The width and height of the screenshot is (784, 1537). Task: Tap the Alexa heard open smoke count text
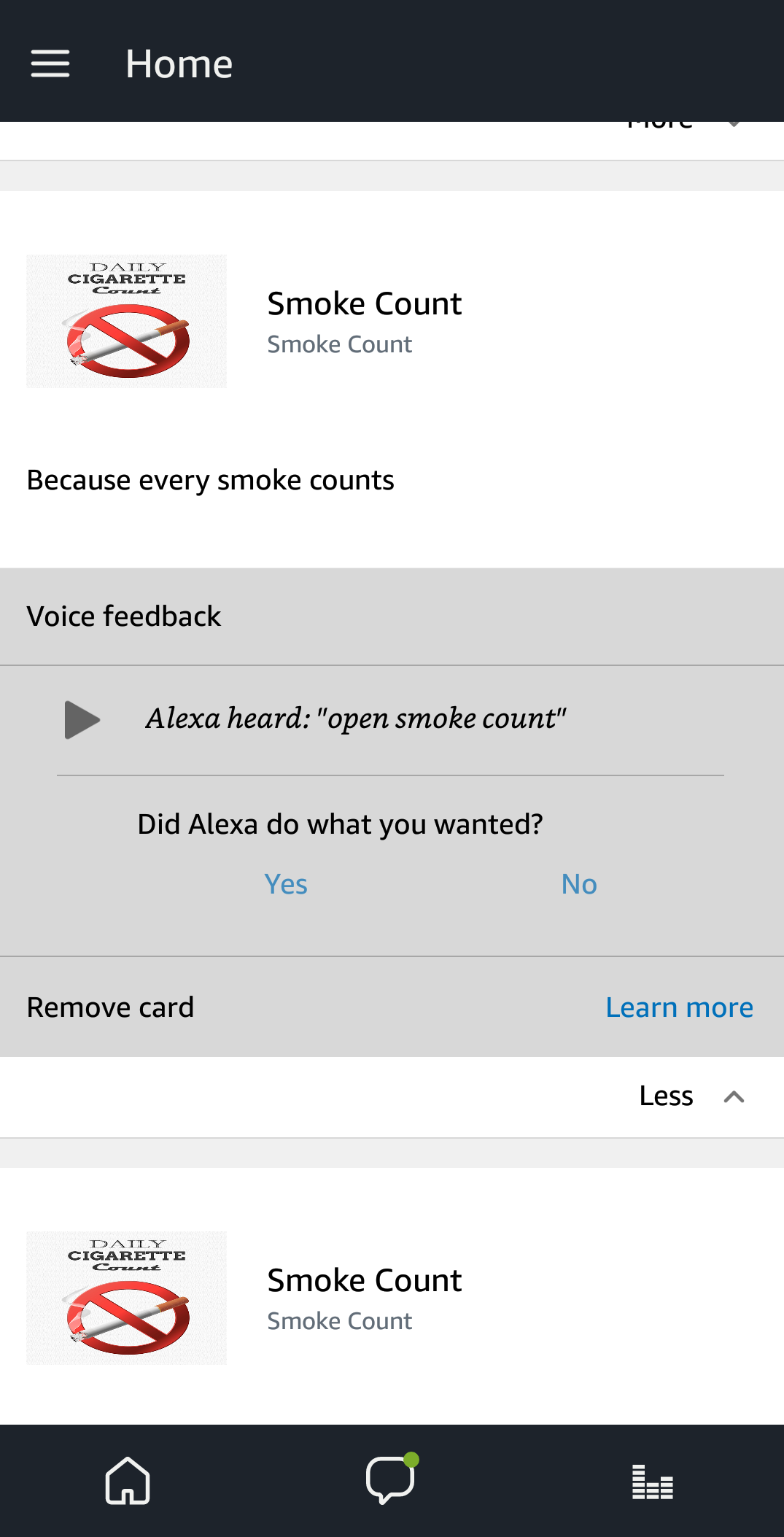357,719
